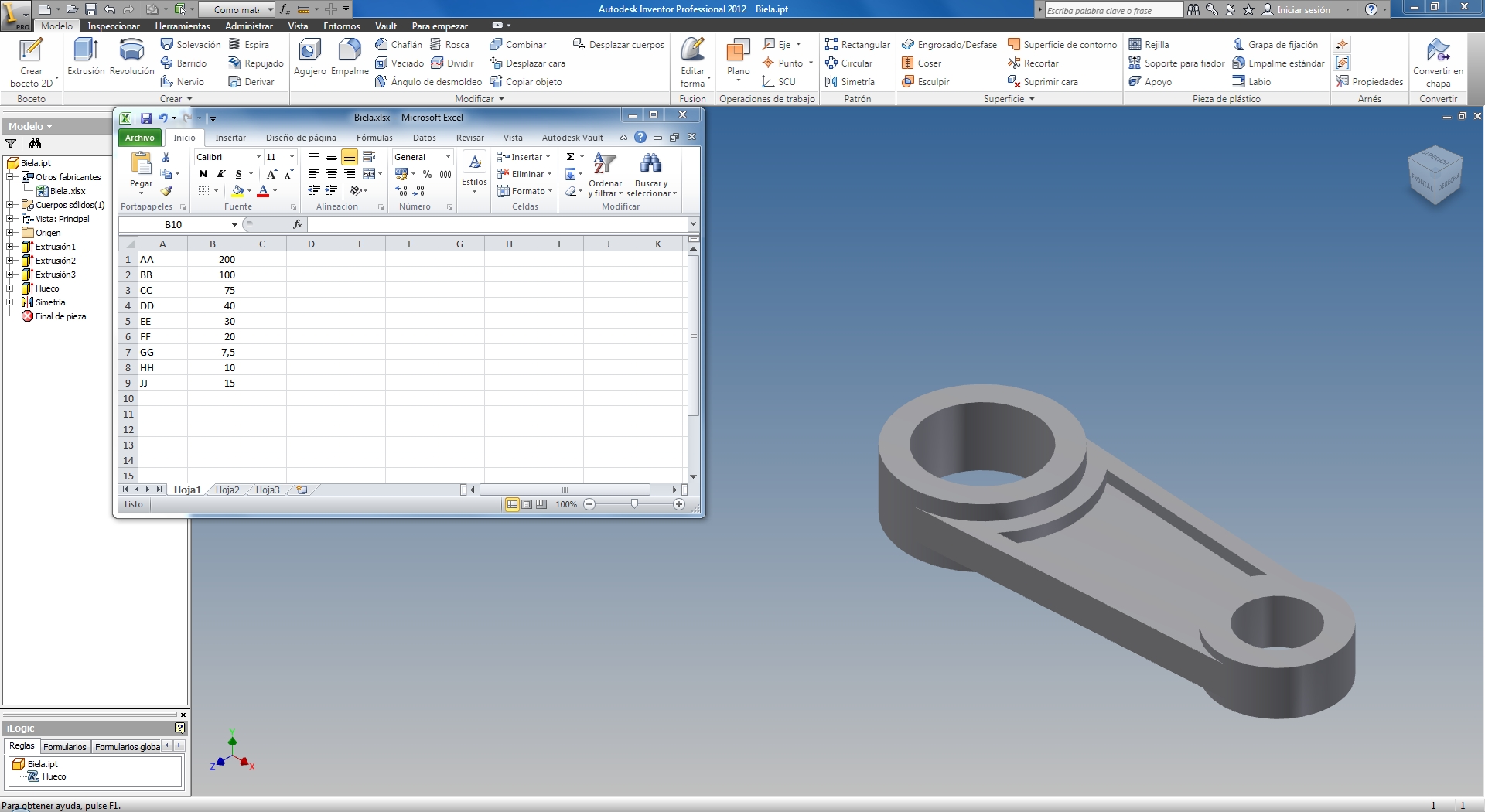This screenshot has width=1485, height=812.
Task: Toggle bold (N) in Excel
Action: click(203, 174)
